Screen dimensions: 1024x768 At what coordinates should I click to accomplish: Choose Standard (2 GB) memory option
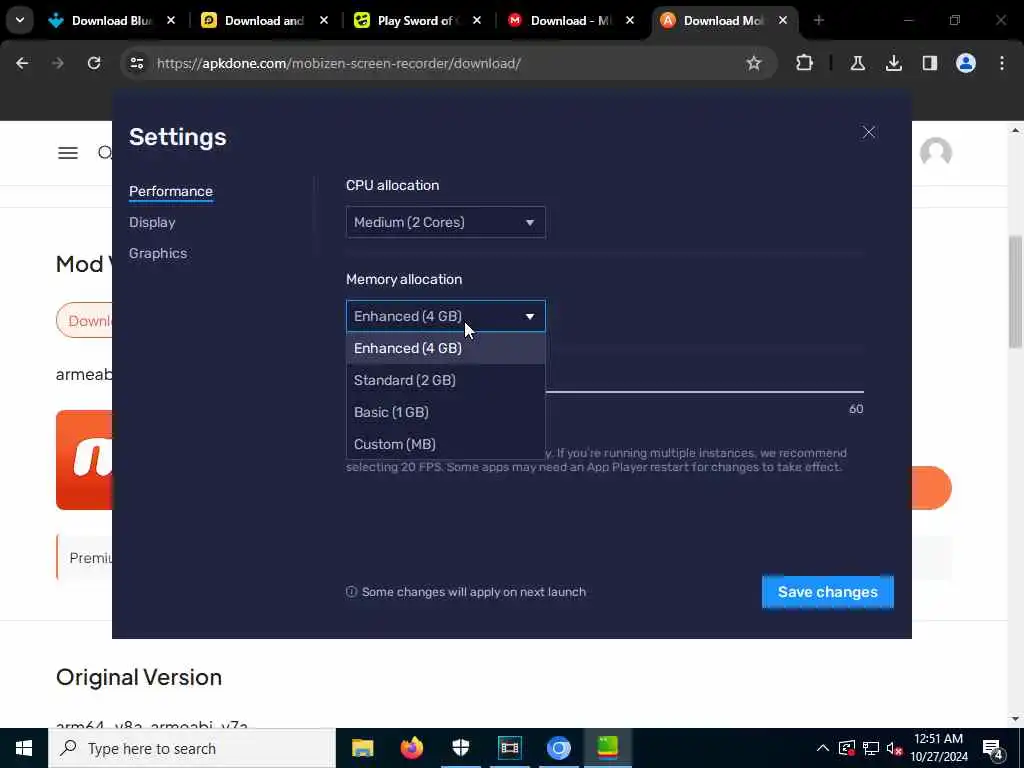[445, 380]
